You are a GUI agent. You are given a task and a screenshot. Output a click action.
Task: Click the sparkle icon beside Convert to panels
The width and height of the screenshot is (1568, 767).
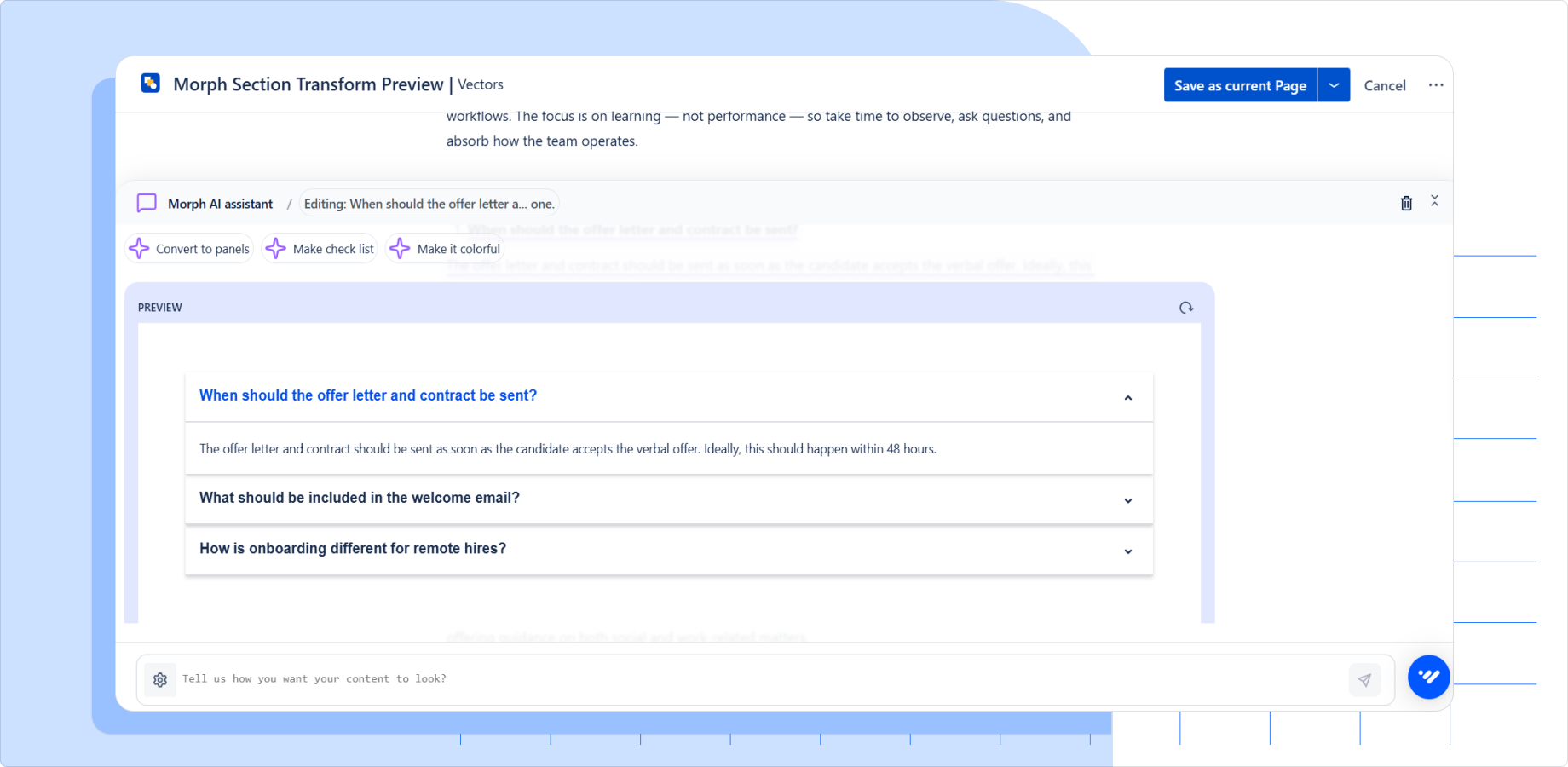pos(140,248)
